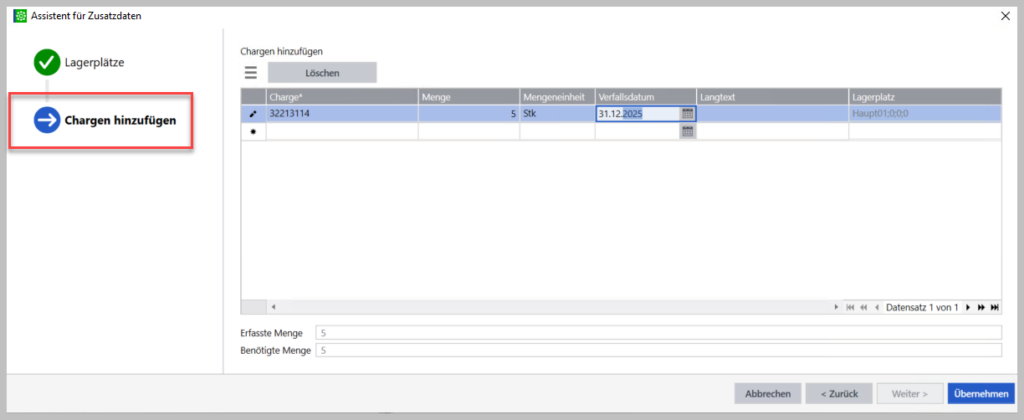Viewport: 1024px width, 420px height.
Task: Click Übernehmen to apply the batches
Action: click(x=980, y=393)
